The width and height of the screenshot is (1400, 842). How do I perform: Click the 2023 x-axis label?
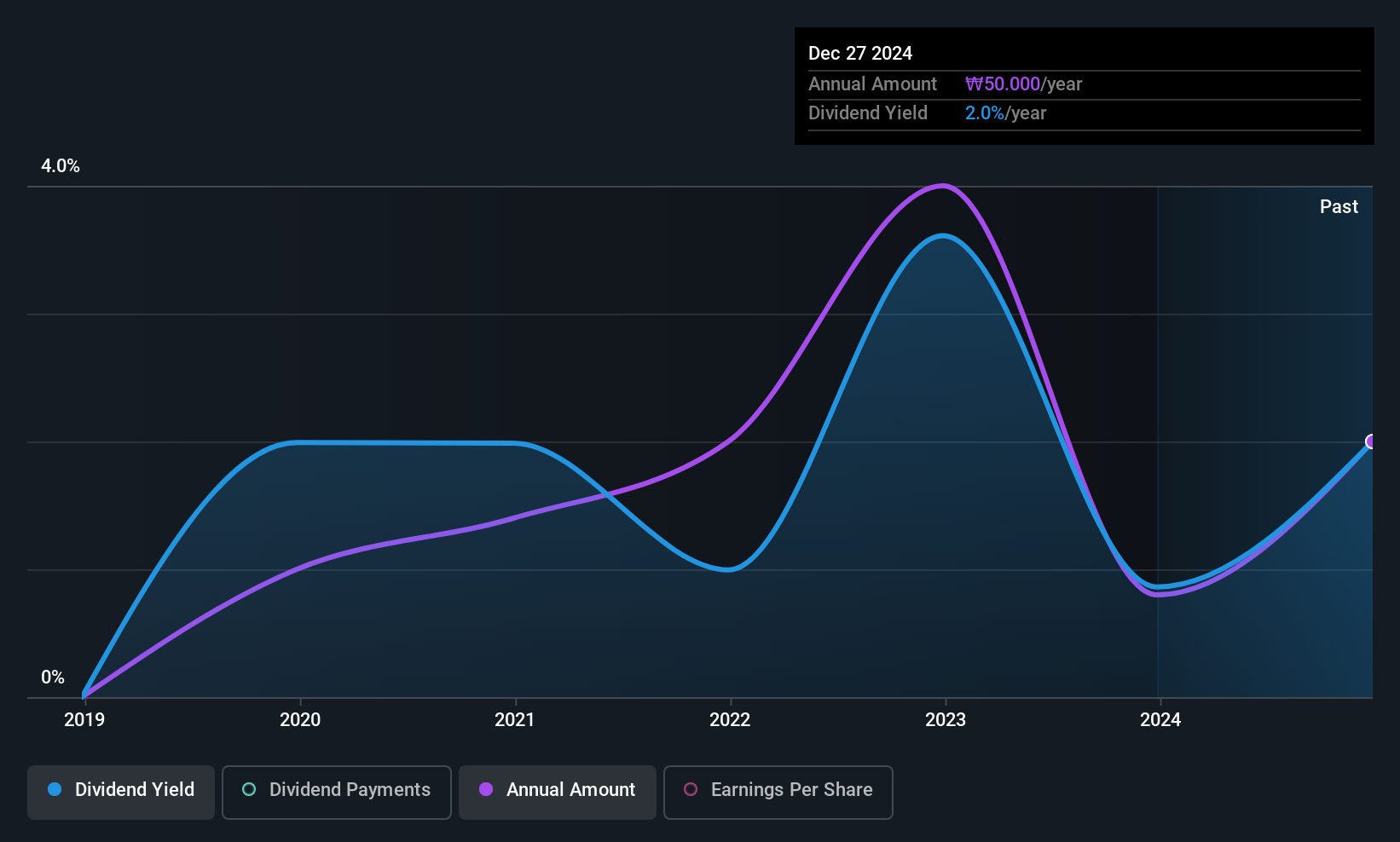pyautogui.click(x=946, y=719)
